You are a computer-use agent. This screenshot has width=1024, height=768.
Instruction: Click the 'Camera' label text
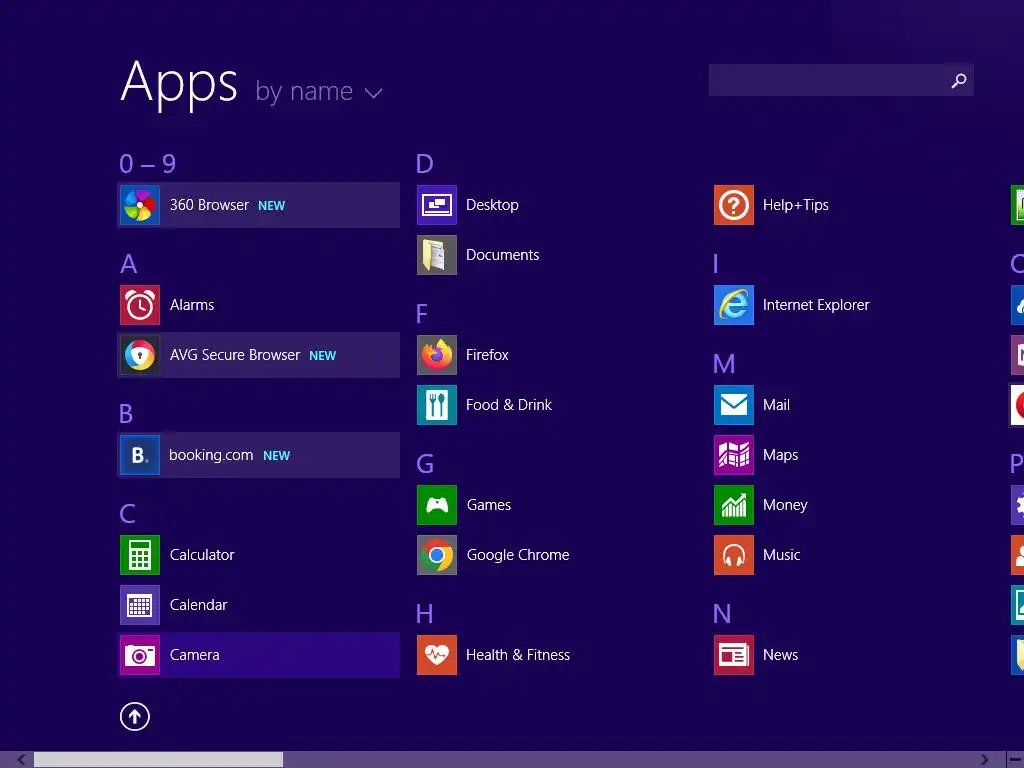[195, 655]
